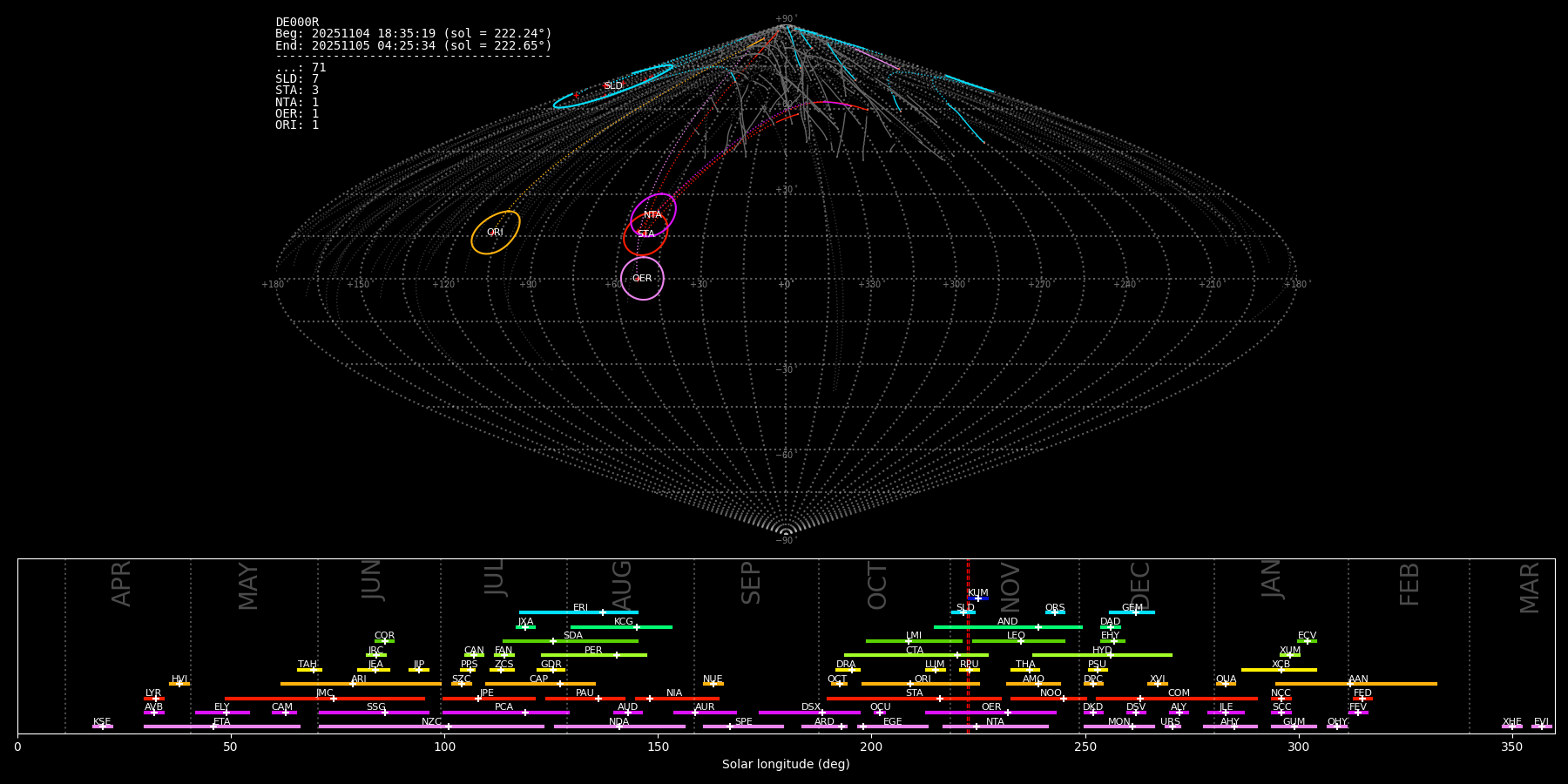Click the PER peak cross marker
Screen dimensions: 1568x784
coord(617,655)
